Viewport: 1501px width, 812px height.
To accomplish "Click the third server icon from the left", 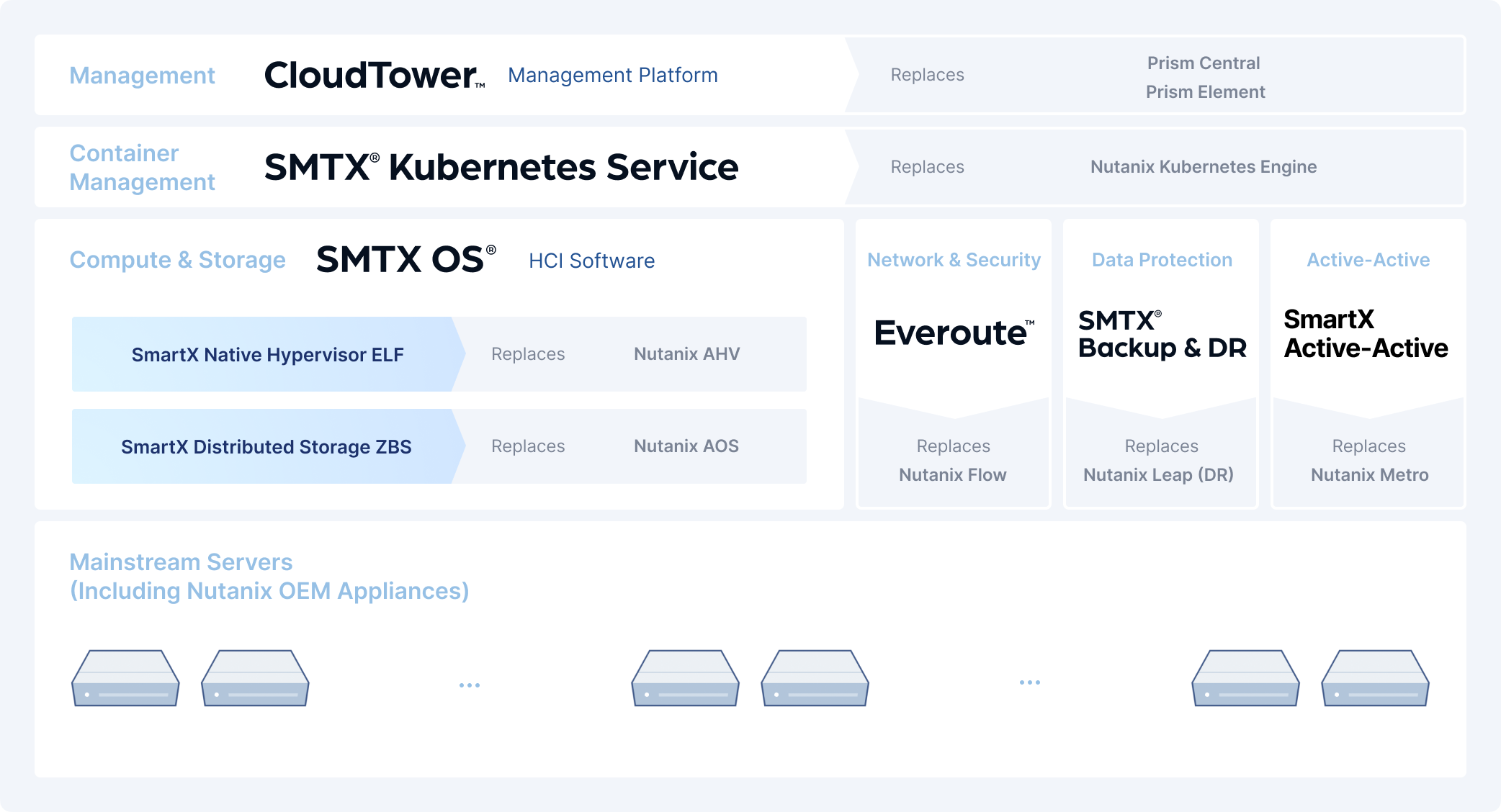I will tap(685, 678).
